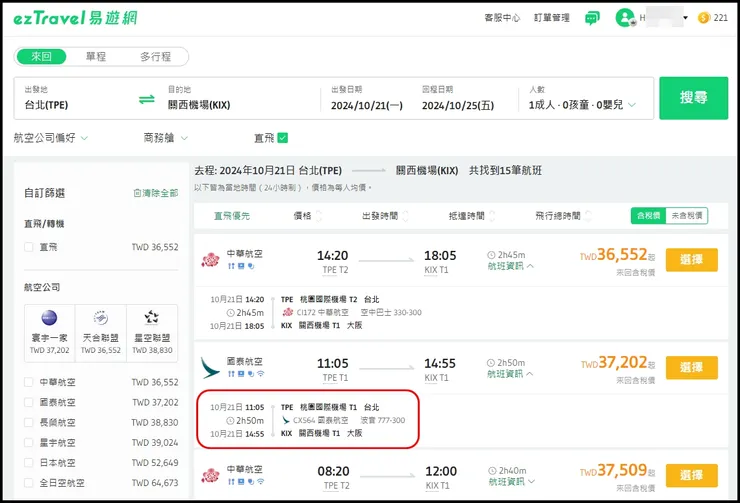
Task: Select the TWD 36,552 flight
Action: [691, 260]
